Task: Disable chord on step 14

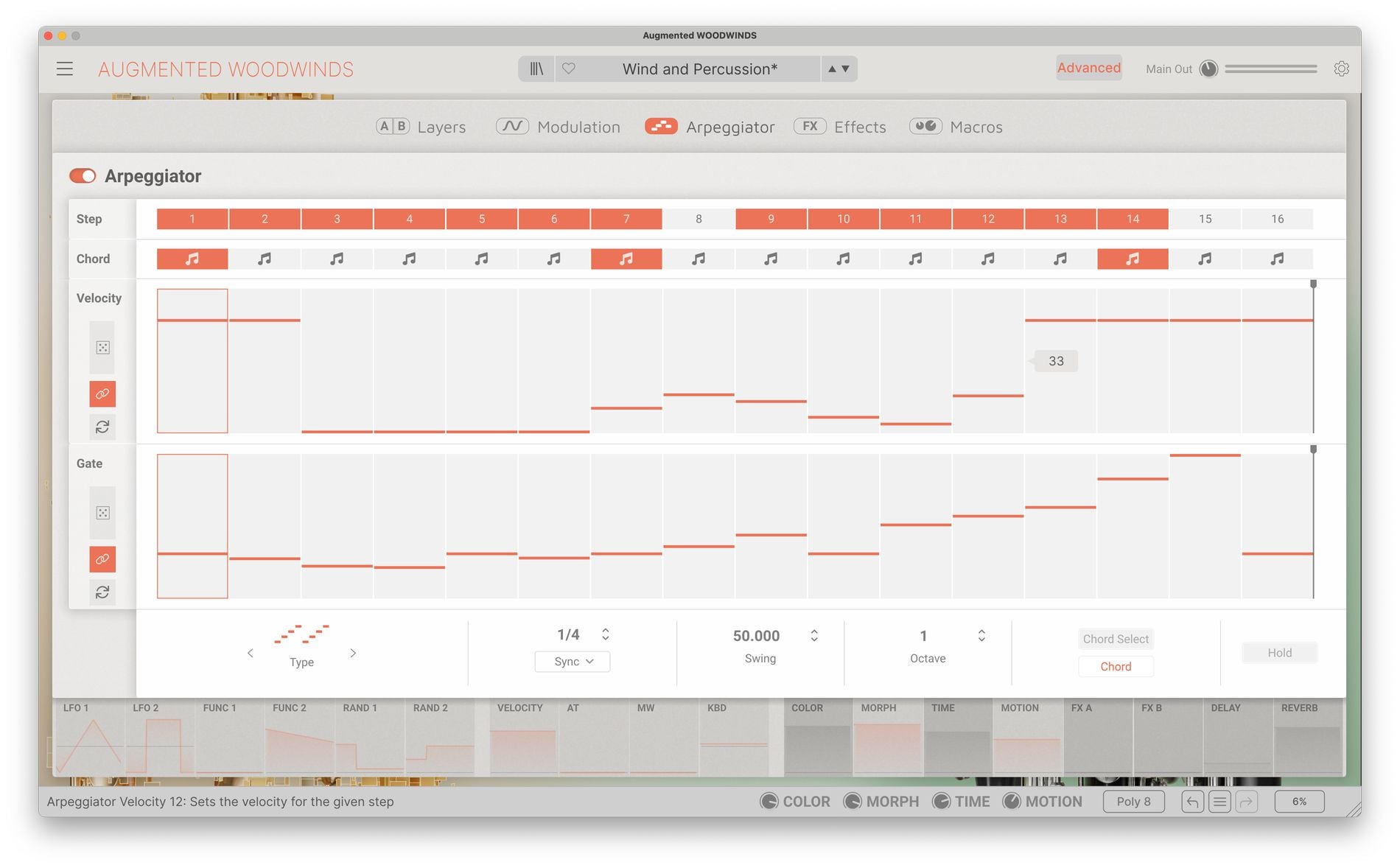Action: pos(1133,259)
